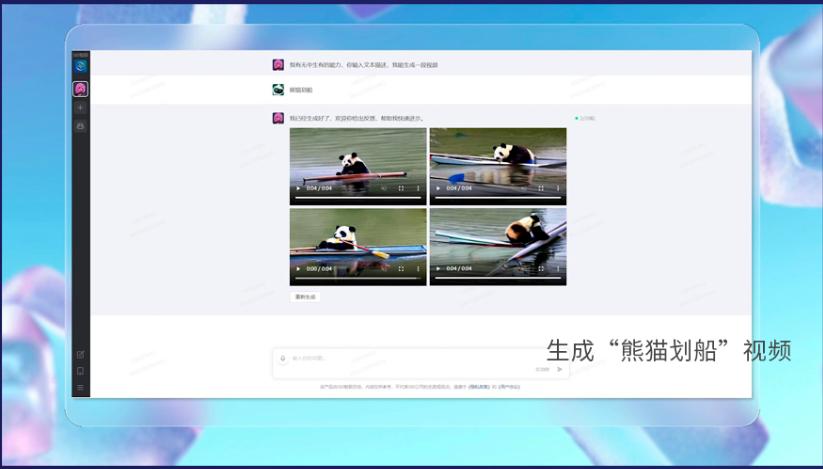Image resolution: width=823 pixels, height=469 pixels.
Task: Click the bookmark icon in lower sidebar
Action: pyautogui.click(x=80, y=370)
